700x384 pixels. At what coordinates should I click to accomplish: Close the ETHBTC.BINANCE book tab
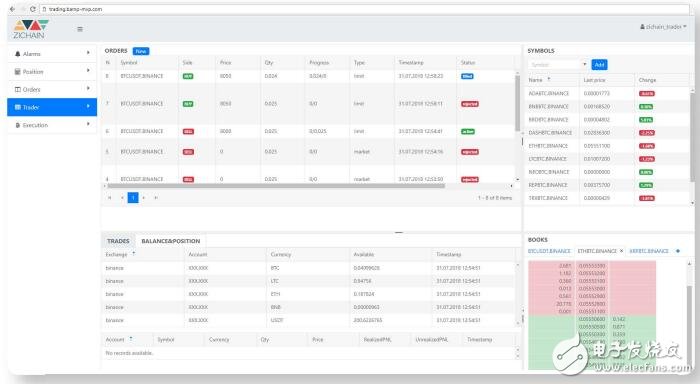tap(621, 251)
